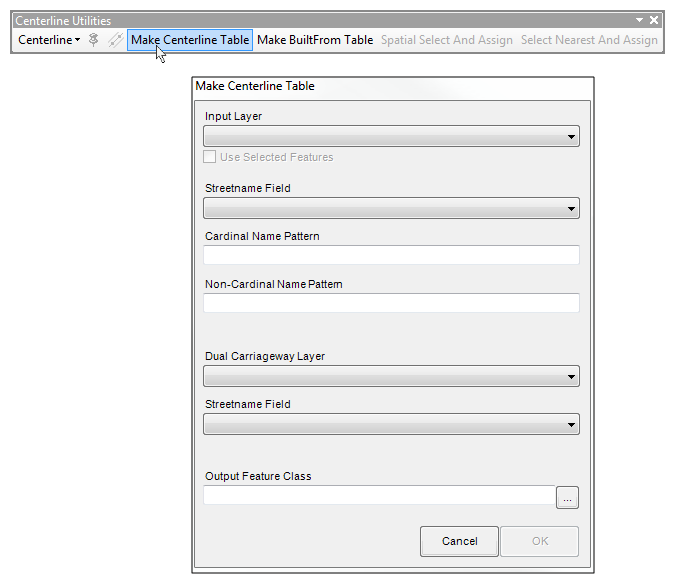Expand first Streetname Field dropdown under Input Layer

pyautogui.click(x=391, y=208)
